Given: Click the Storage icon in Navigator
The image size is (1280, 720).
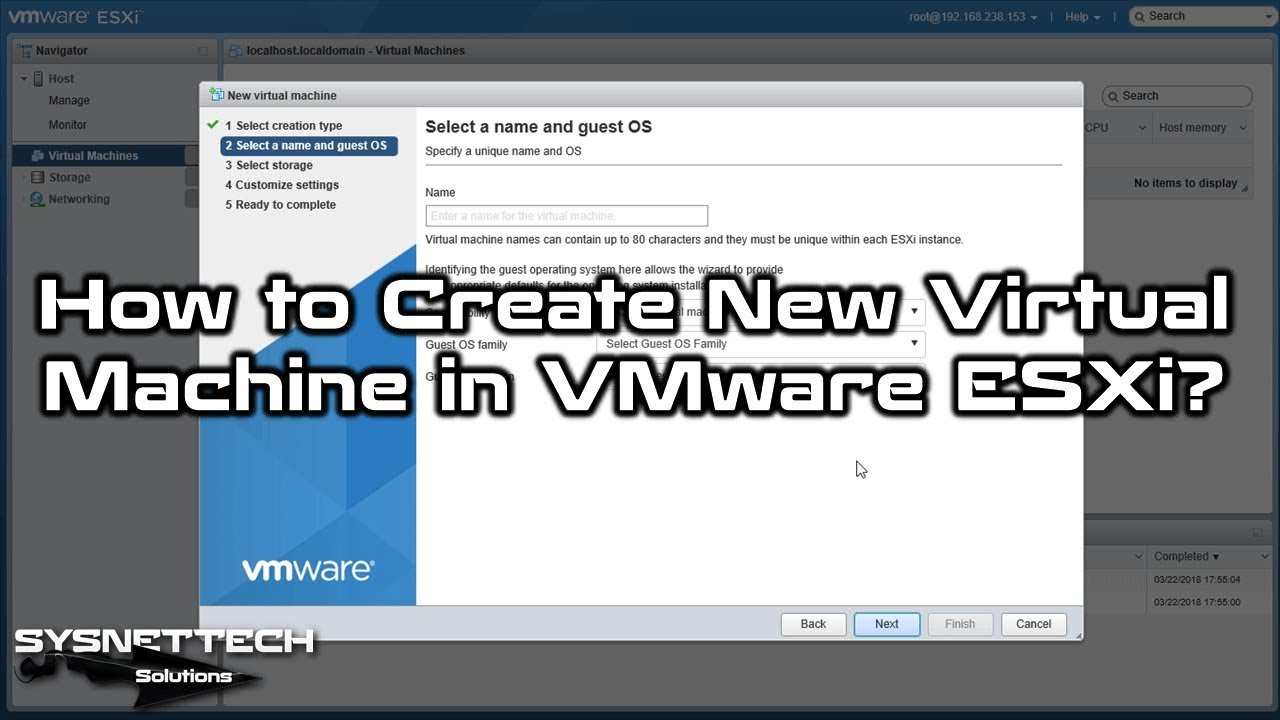Looking at the screenshot, I should (x=38, y=178).
